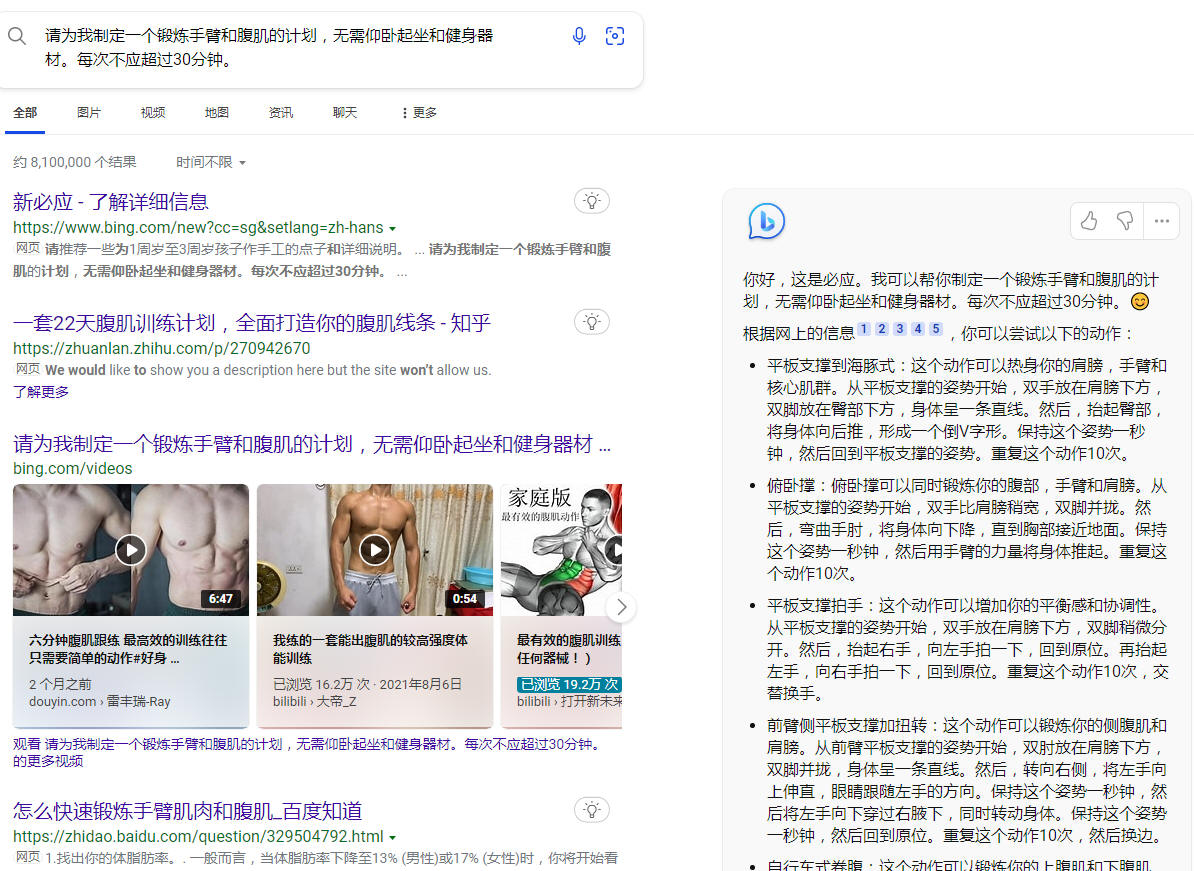Click the bing.com/videos URL text

(72, 469)
